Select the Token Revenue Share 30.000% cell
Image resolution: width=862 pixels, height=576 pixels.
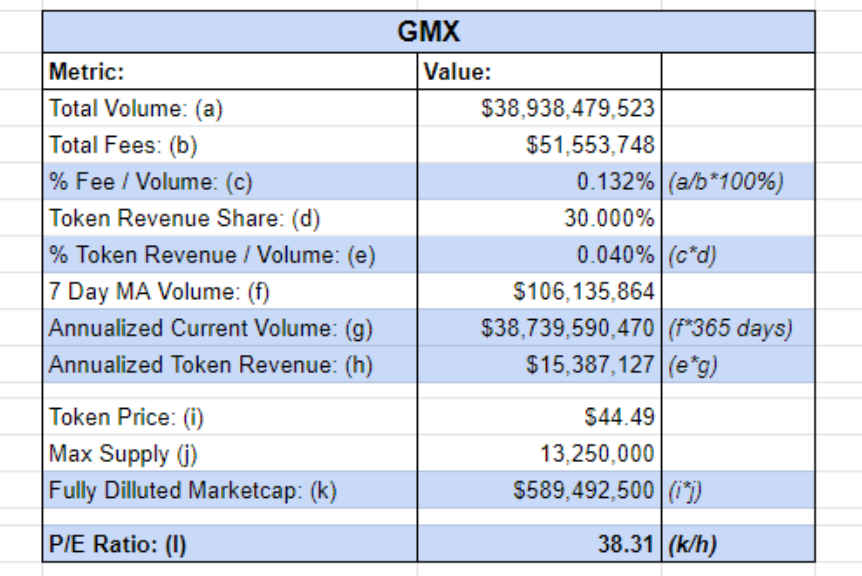[x=608, y=218]
